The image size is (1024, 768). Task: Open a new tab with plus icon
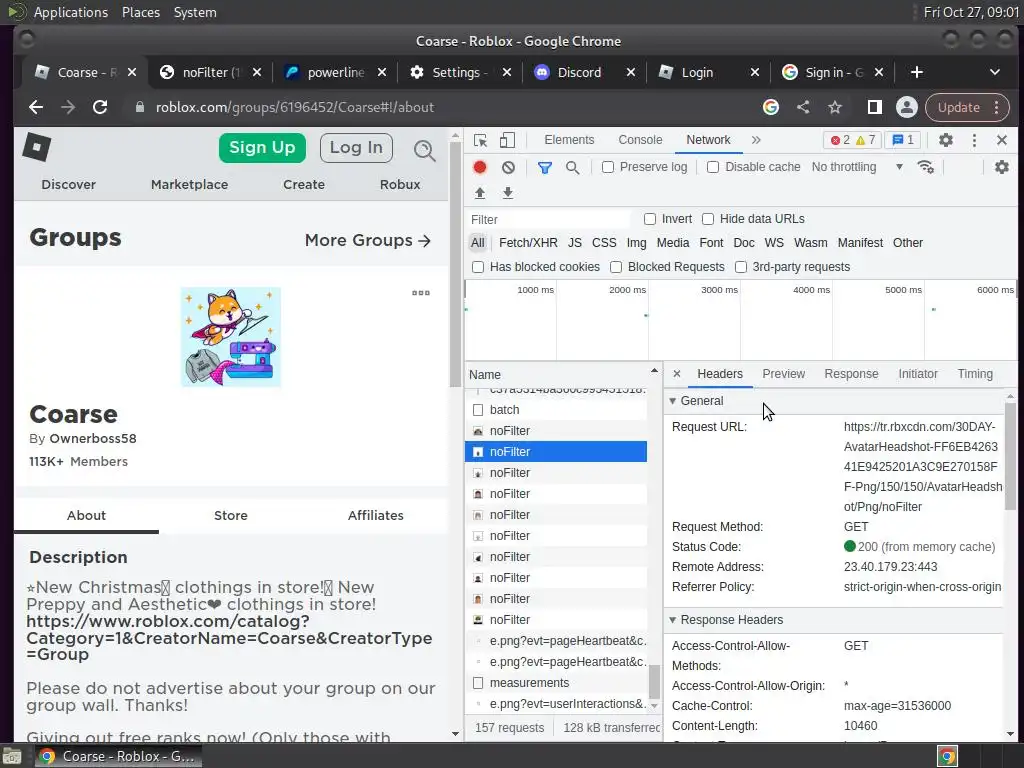[x=916, y=72]
